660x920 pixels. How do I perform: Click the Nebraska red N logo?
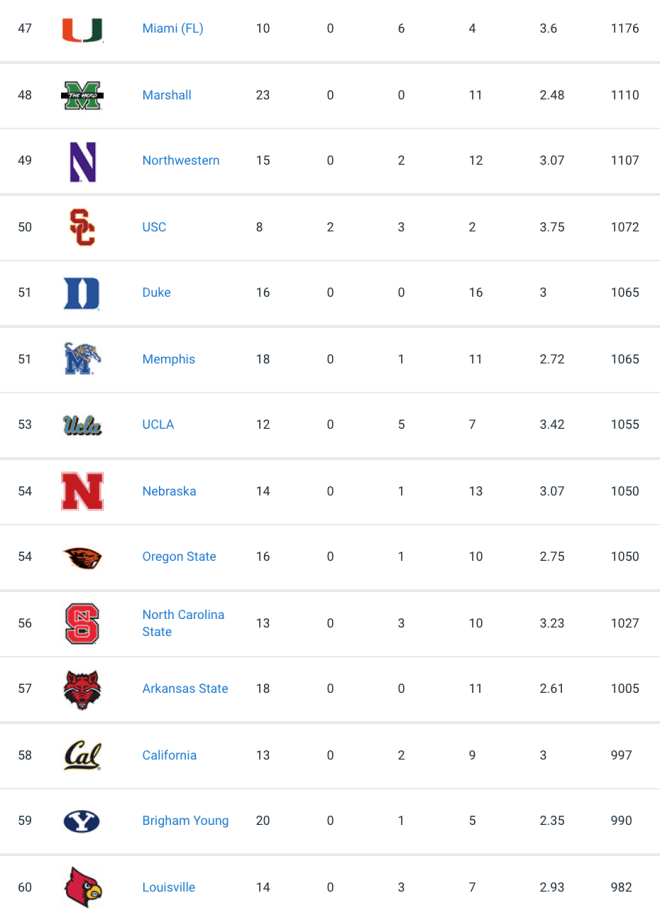[x=83, y=491]
